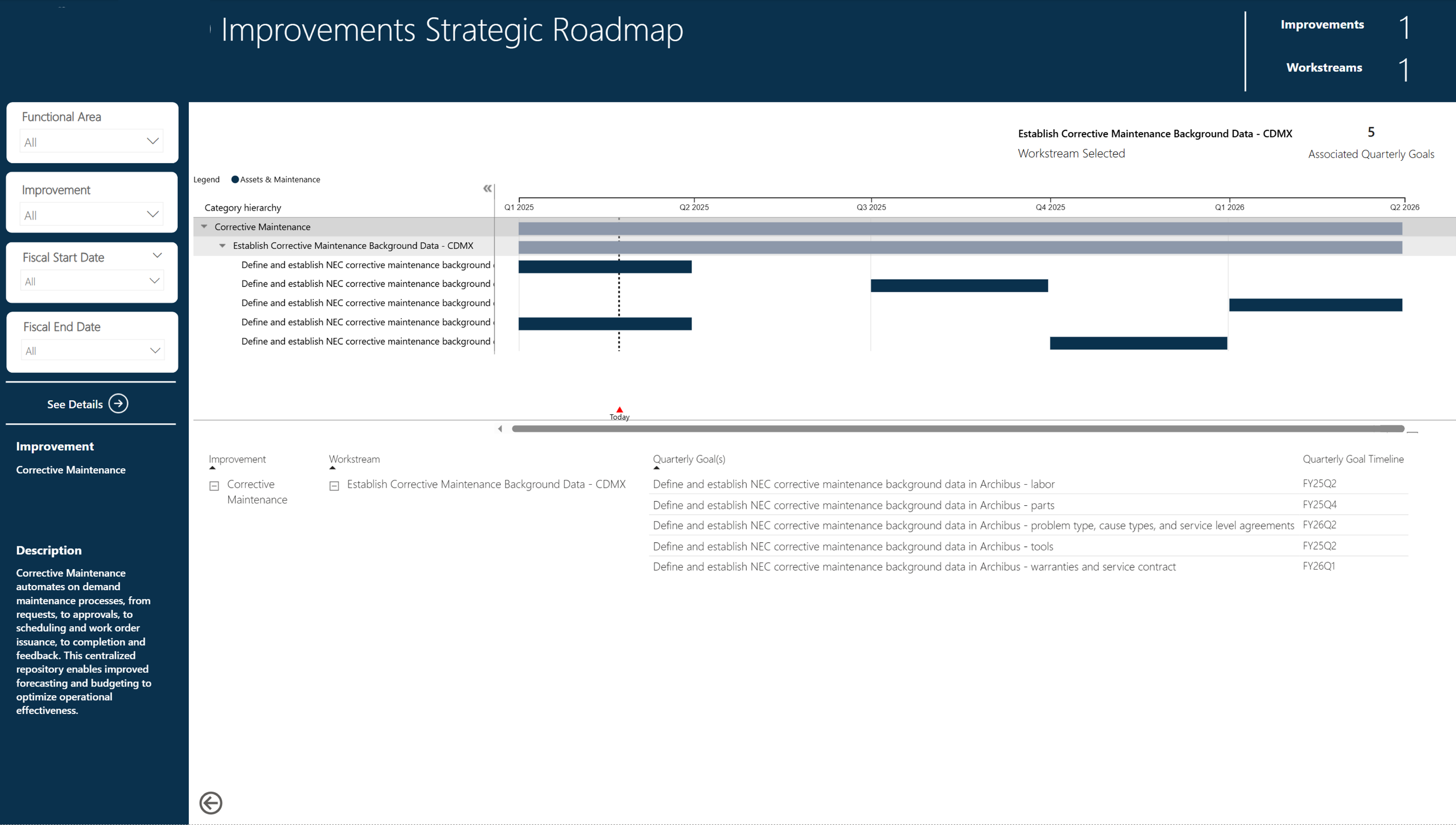Collapse the Corrective Maintenance table row minus box
1456x825 pixels.
click(x=214, y=486)
